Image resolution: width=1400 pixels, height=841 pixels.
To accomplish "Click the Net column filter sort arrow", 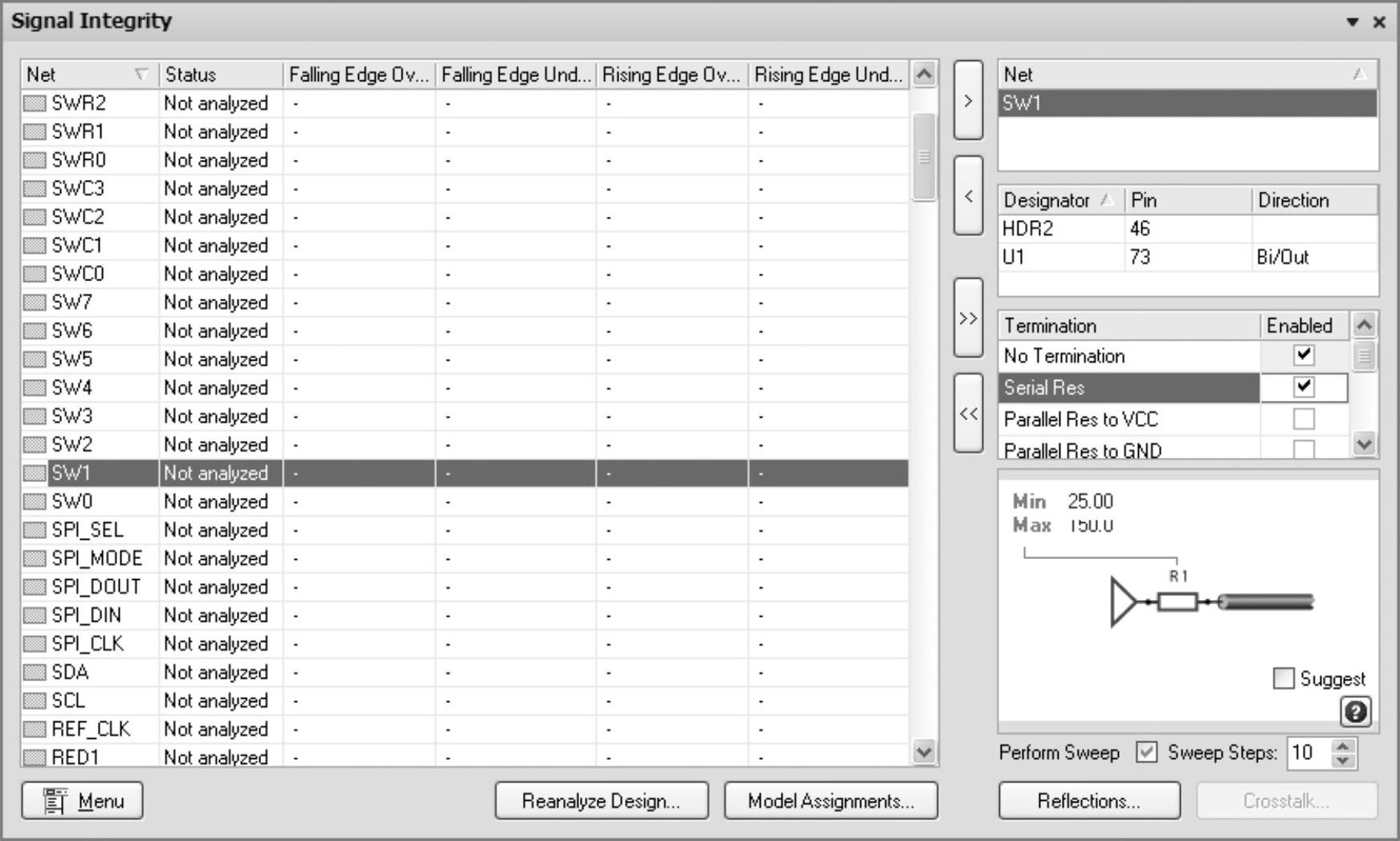I will click(141, 75).
